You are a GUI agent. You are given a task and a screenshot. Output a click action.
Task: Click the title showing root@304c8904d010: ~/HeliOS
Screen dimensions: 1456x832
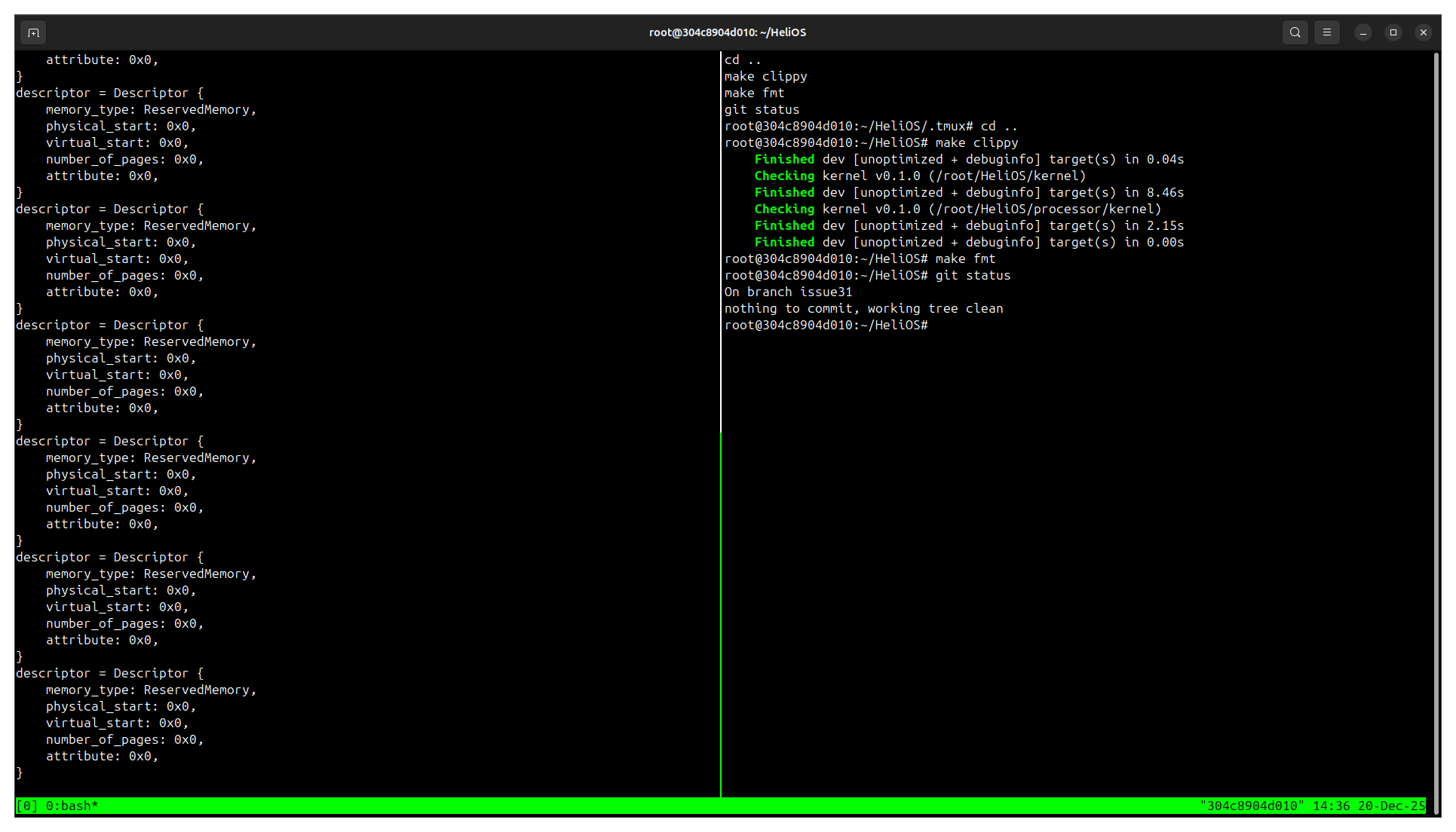[x=727, y=32]
